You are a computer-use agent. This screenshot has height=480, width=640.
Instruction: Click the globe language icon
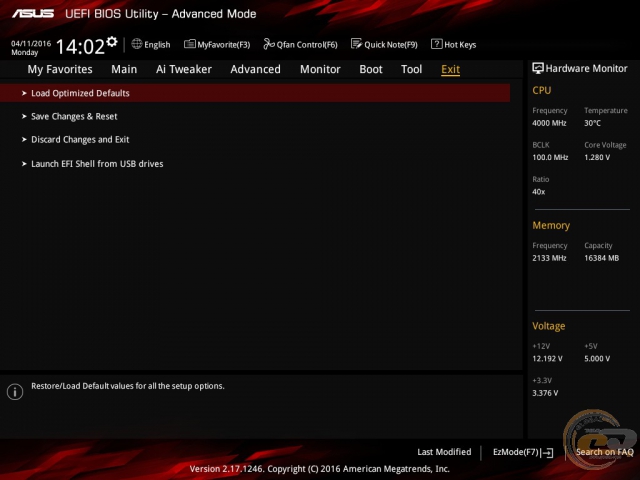pos(137,44)
